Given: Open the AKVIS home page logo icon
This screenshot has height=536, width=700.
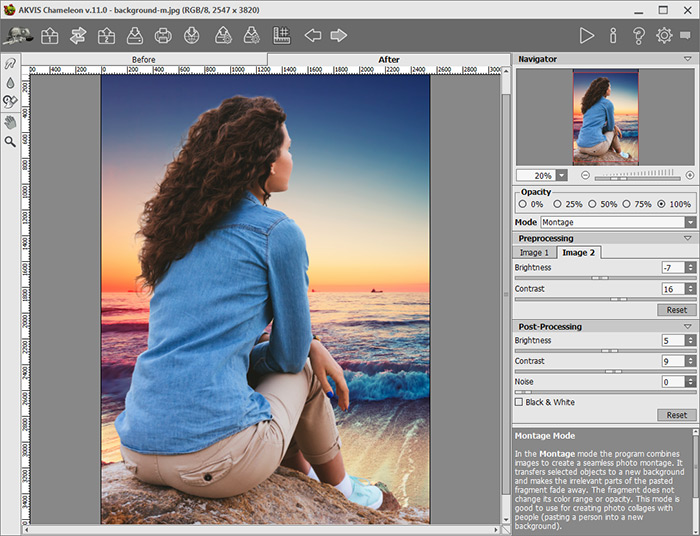Looking at the screenshot, I should tap(18, 35).
